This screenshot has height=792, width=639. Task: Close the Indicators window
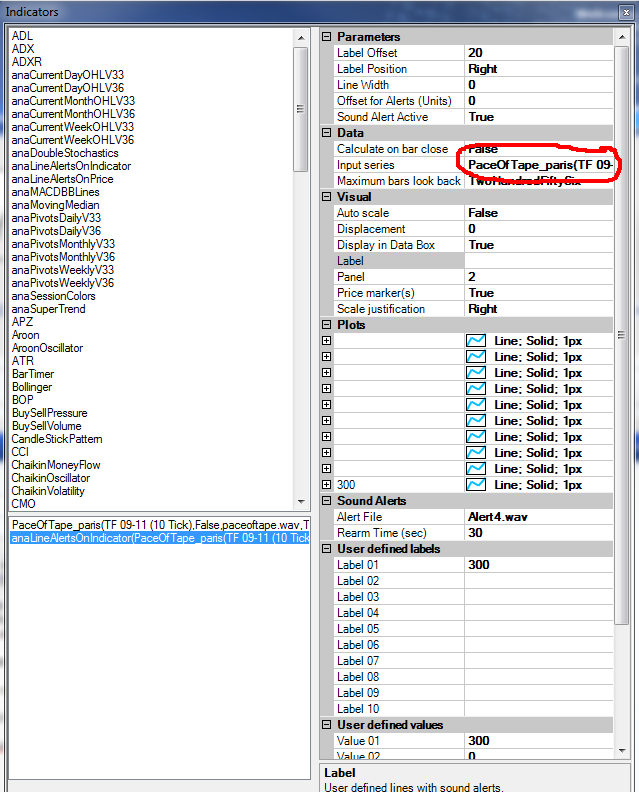pyautogui.click(x=626, y=12)
